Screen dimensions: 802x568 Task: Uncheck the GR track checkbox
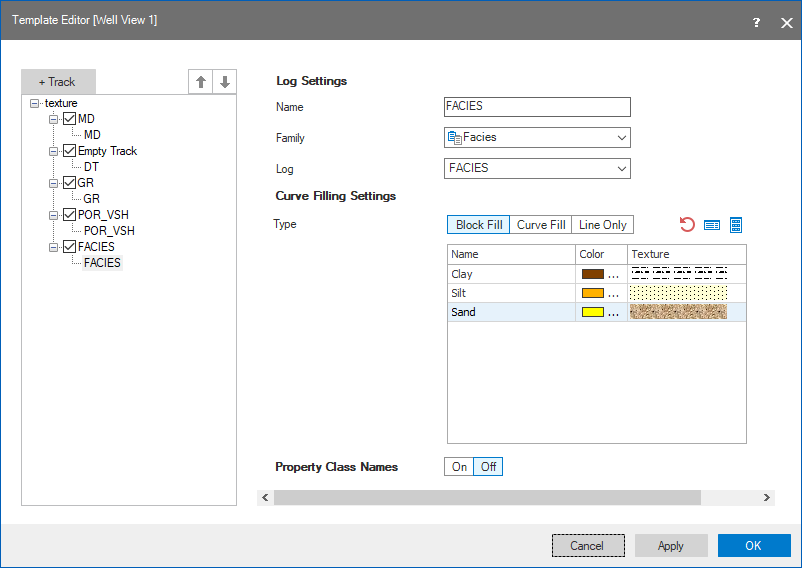tap(69, 183)
